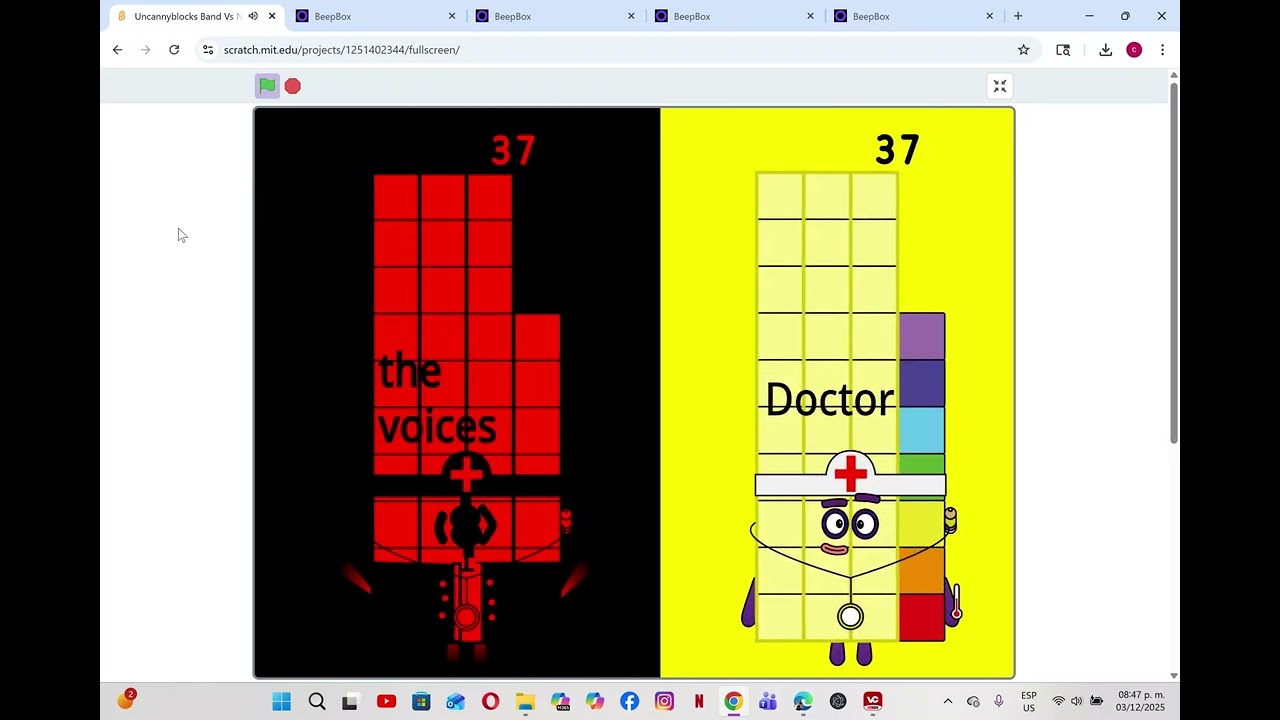
Task: Open the red VC app in taskbar
Action: pyautogui.click(x=872, y=702)
